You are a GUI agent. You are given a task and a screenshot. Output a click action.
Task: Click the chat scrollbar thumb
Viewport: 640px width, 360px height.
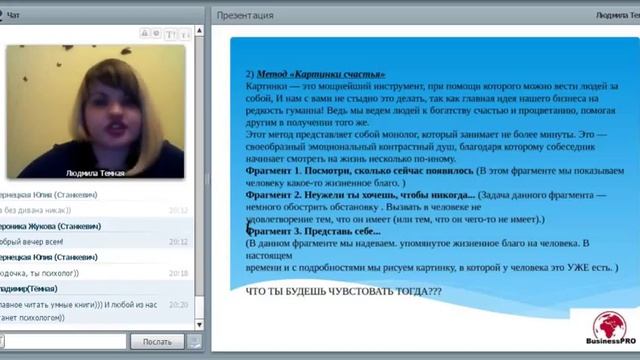coord(199,165)
